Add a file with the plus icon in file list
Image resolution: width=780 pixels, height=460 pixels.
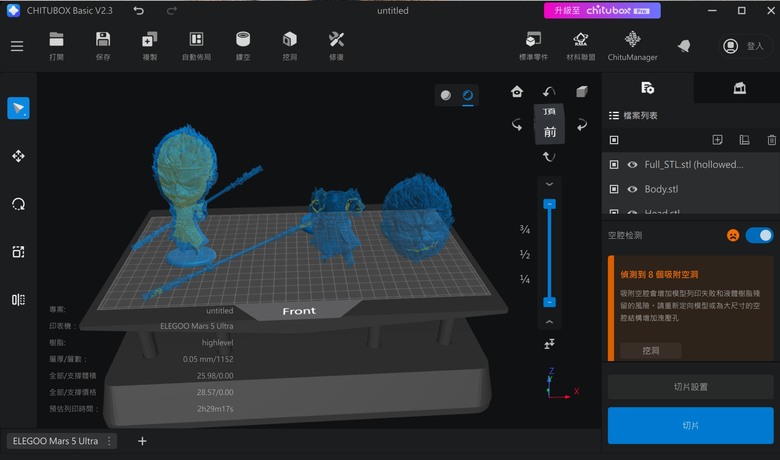click(x=717, y=140)
